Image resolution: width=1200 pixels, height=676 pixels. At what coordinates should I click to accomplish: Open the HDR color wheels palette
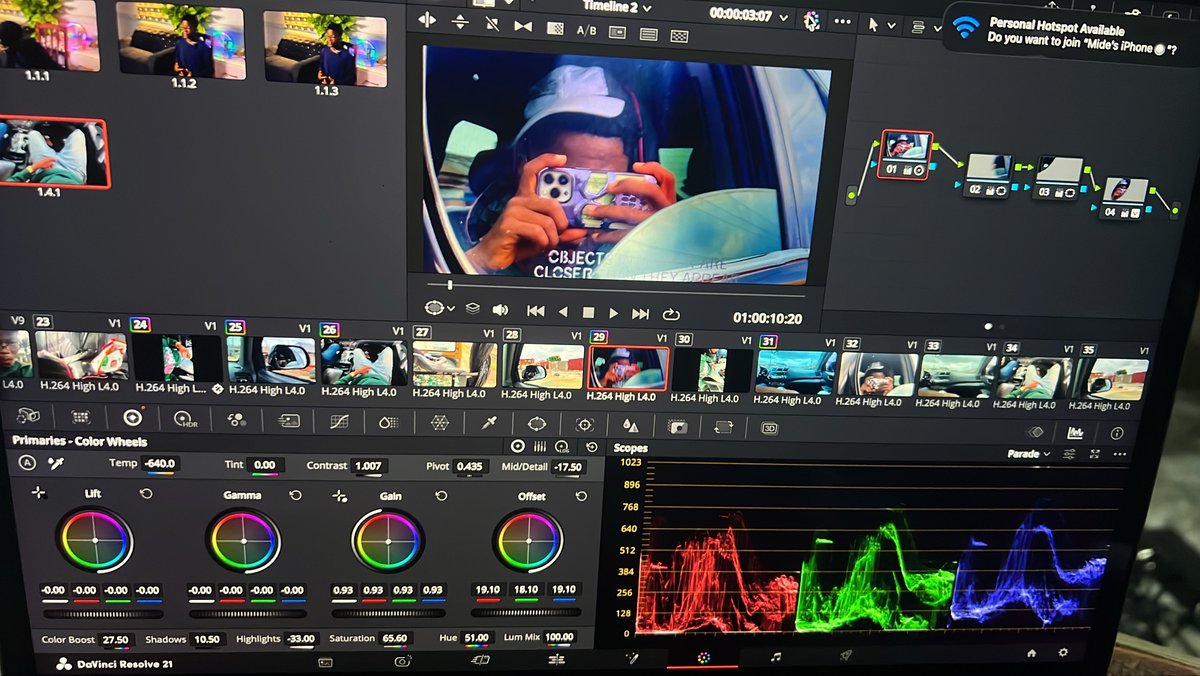point(184,418)
